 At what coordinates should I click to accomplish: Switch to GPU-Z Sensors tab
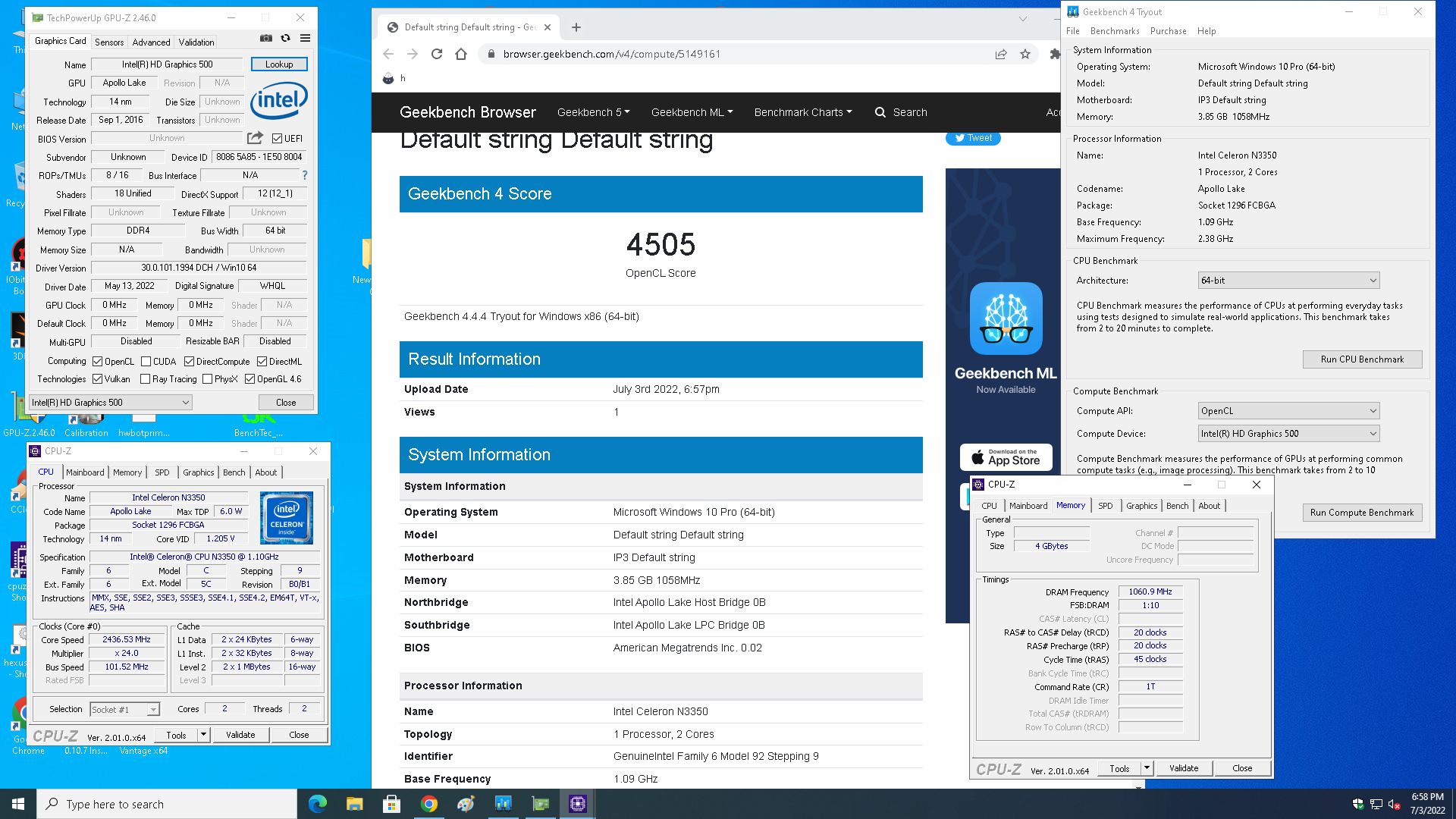pyautogui.click(x=109, y=42)
